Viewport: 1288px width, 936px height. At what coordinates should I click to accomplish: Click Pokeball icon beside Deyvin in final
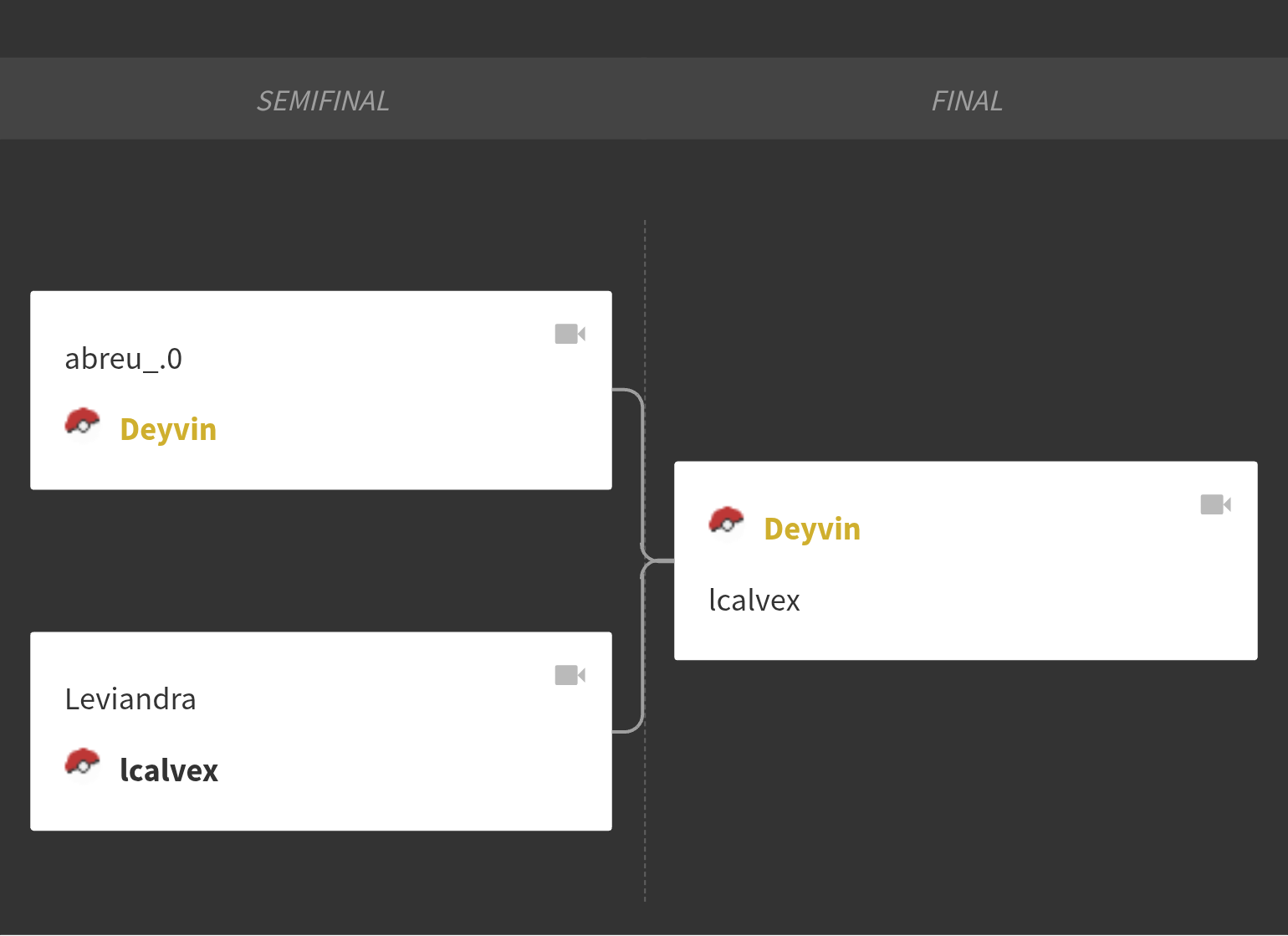point(726,521)
